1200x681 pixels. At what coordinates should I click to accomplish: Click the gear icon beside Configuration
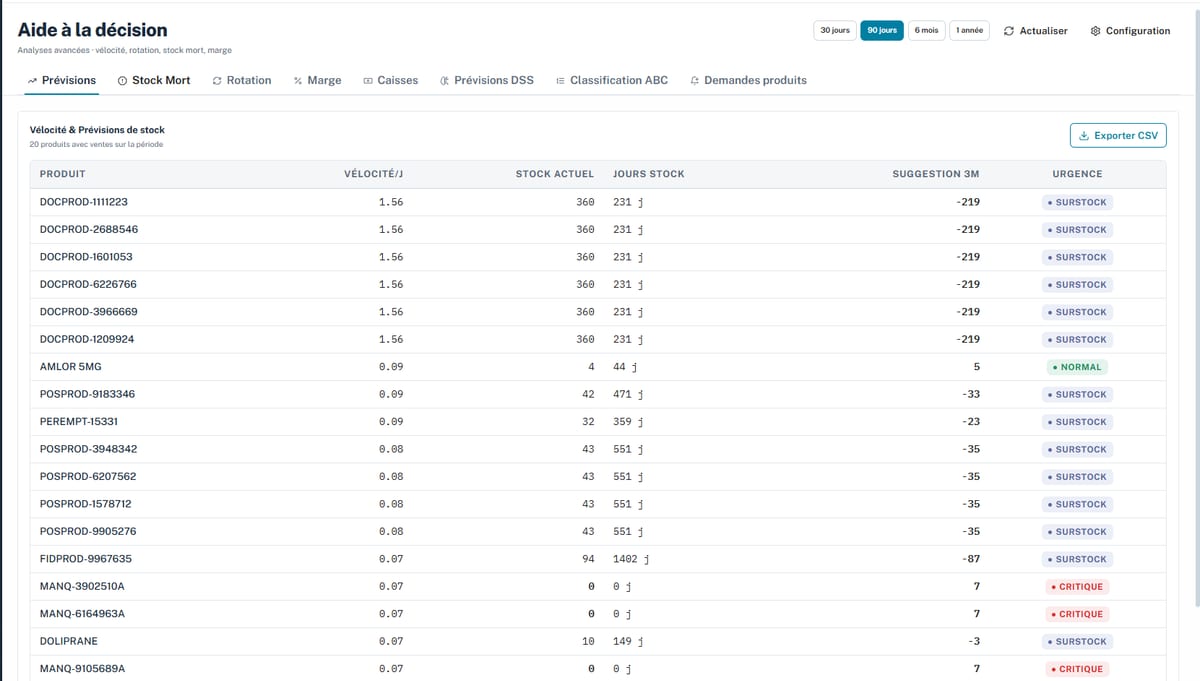tap(1095, 31)
